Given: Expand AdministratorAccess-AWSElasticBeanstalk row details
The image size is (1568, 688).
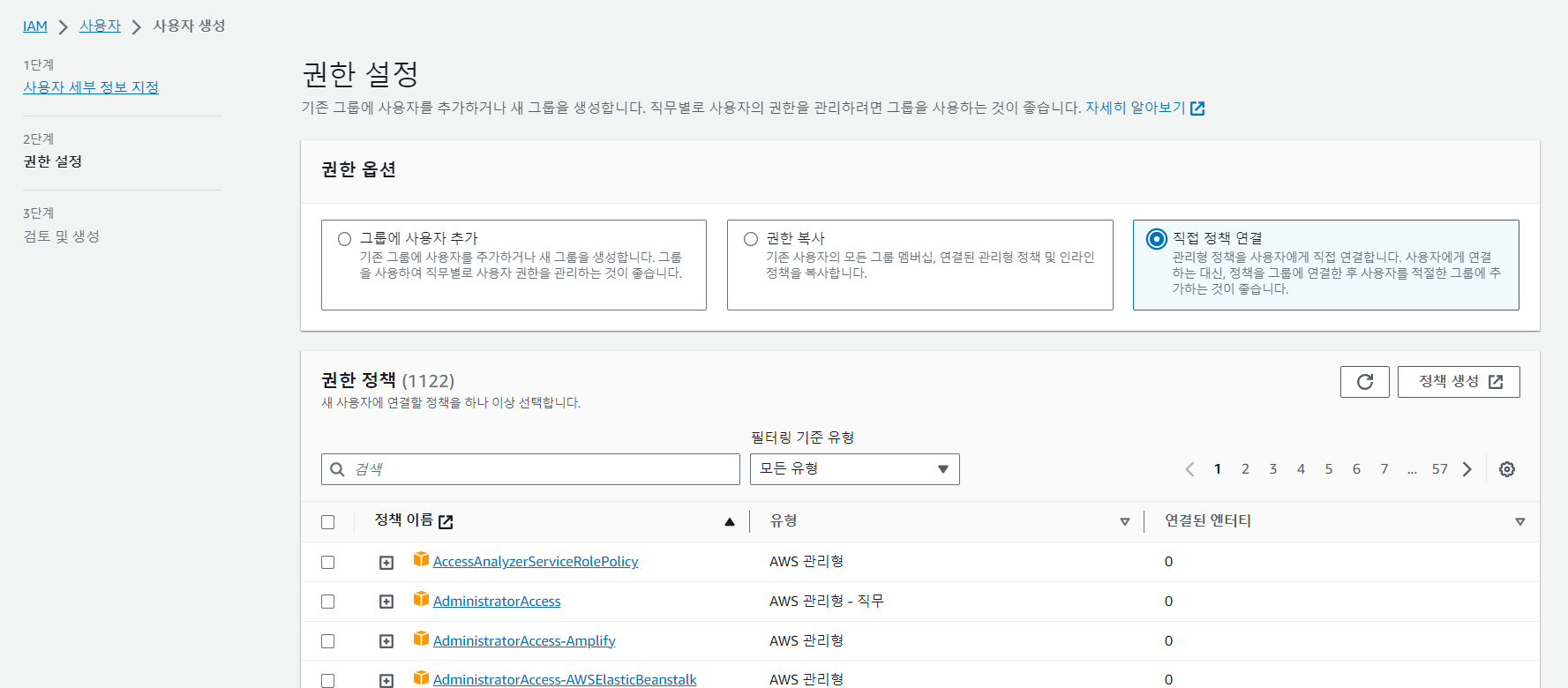Looking at the screenshot, I should [386, 680].
